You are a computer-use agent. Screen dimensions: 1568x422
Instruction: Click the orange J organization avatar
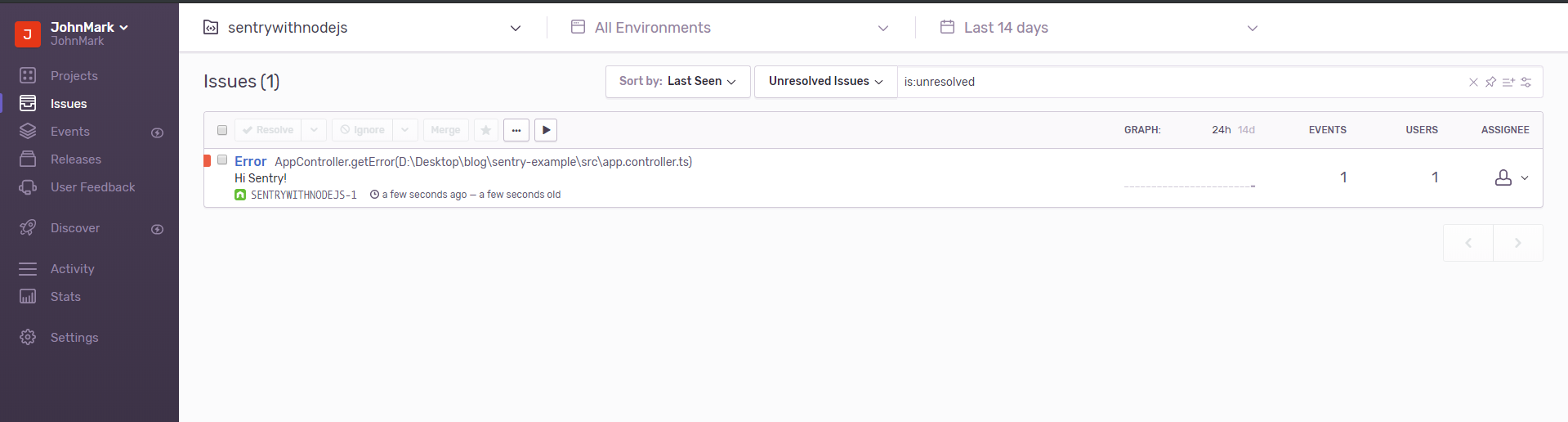pos(28,34)
